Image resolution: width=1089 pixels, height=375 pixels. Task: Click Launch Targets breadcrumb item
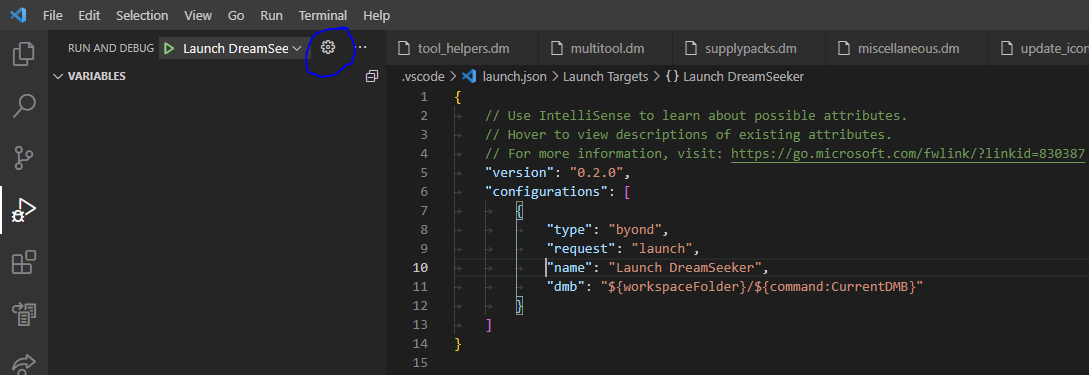click(605, 76)
